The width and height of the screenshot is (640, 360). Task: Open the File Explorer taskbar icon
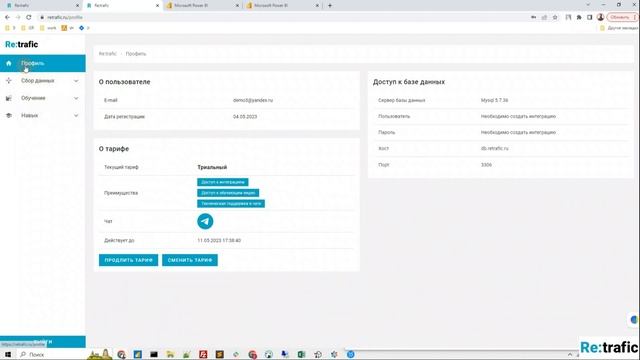coord(170,354)
